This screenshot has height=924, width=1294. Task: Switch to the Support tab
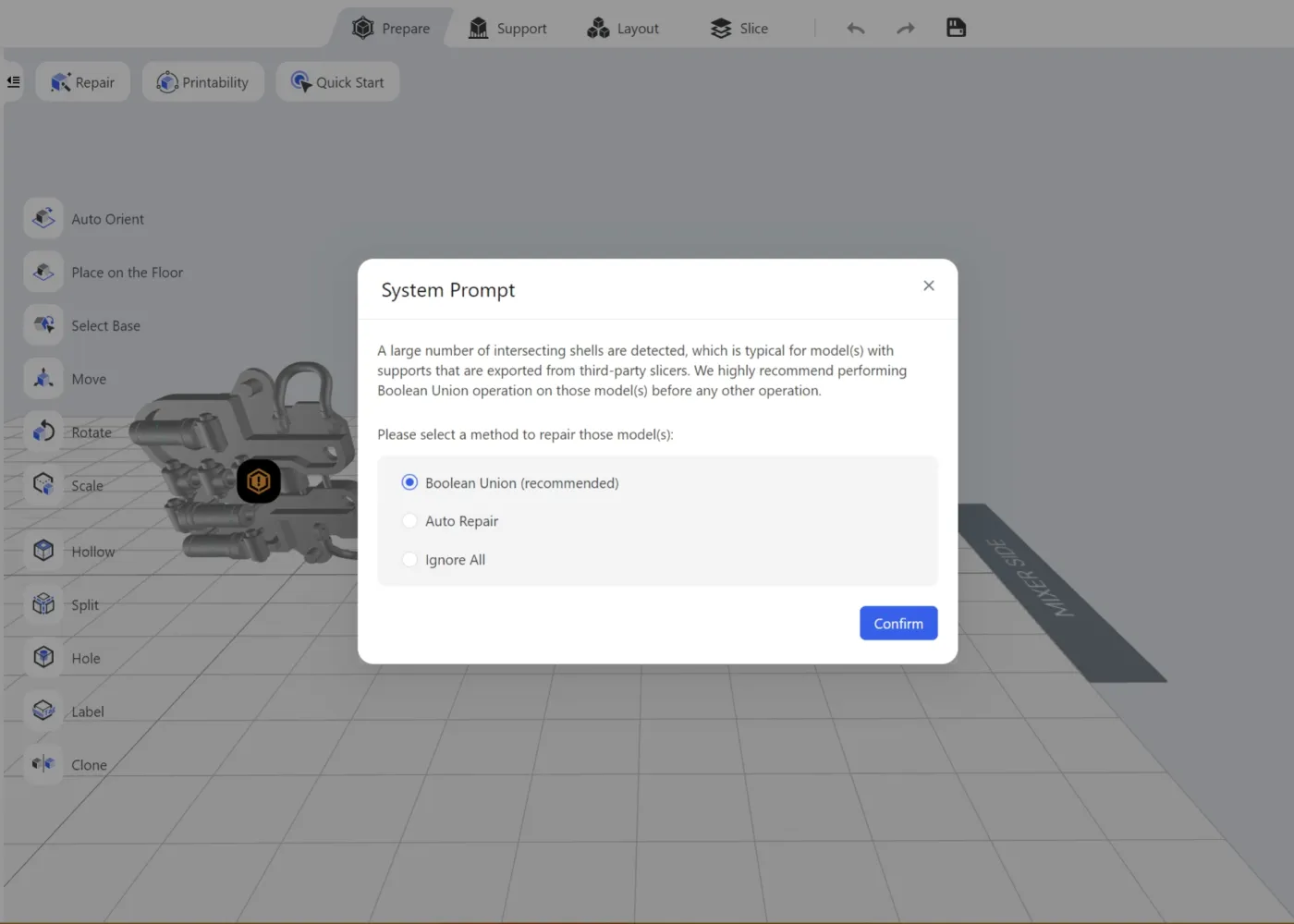click(x=507, y=29)
